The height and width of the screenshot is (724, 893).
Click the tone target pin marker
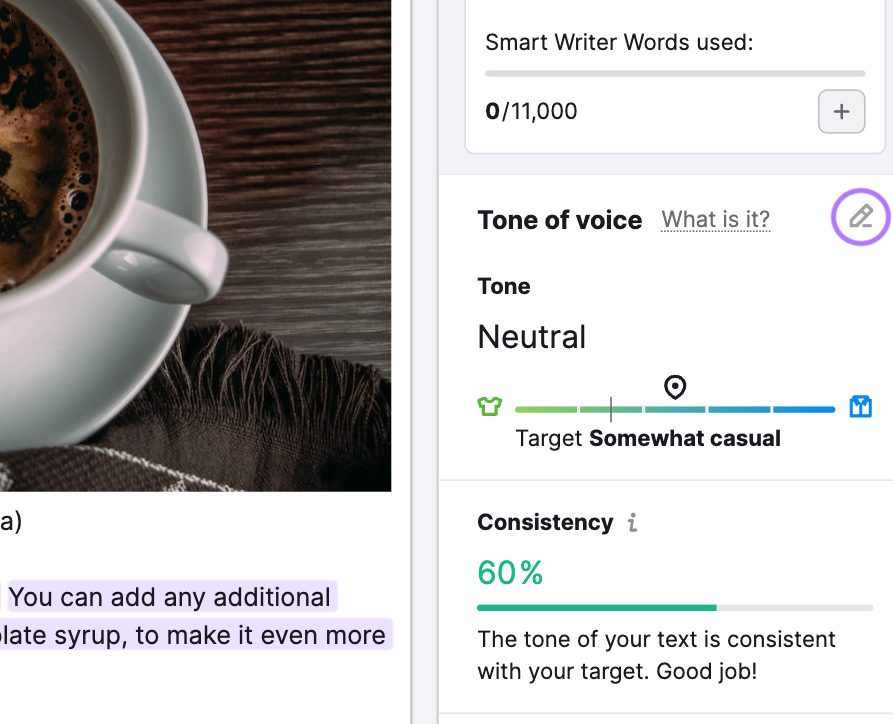(675, 388)
